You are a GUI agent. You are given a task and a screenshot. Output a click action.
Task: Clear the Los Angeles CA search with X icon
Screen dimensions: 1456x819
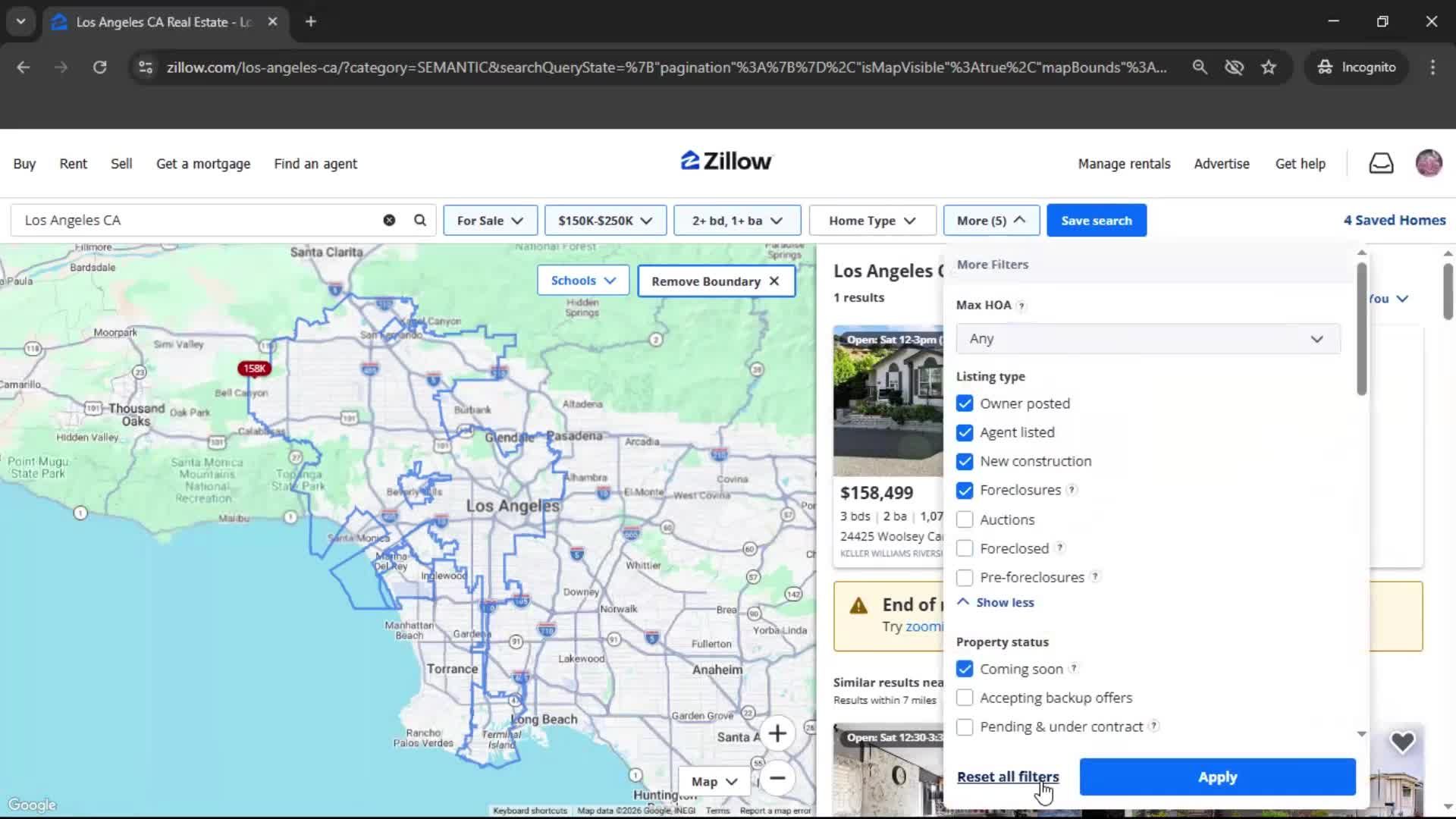point(389,220)
